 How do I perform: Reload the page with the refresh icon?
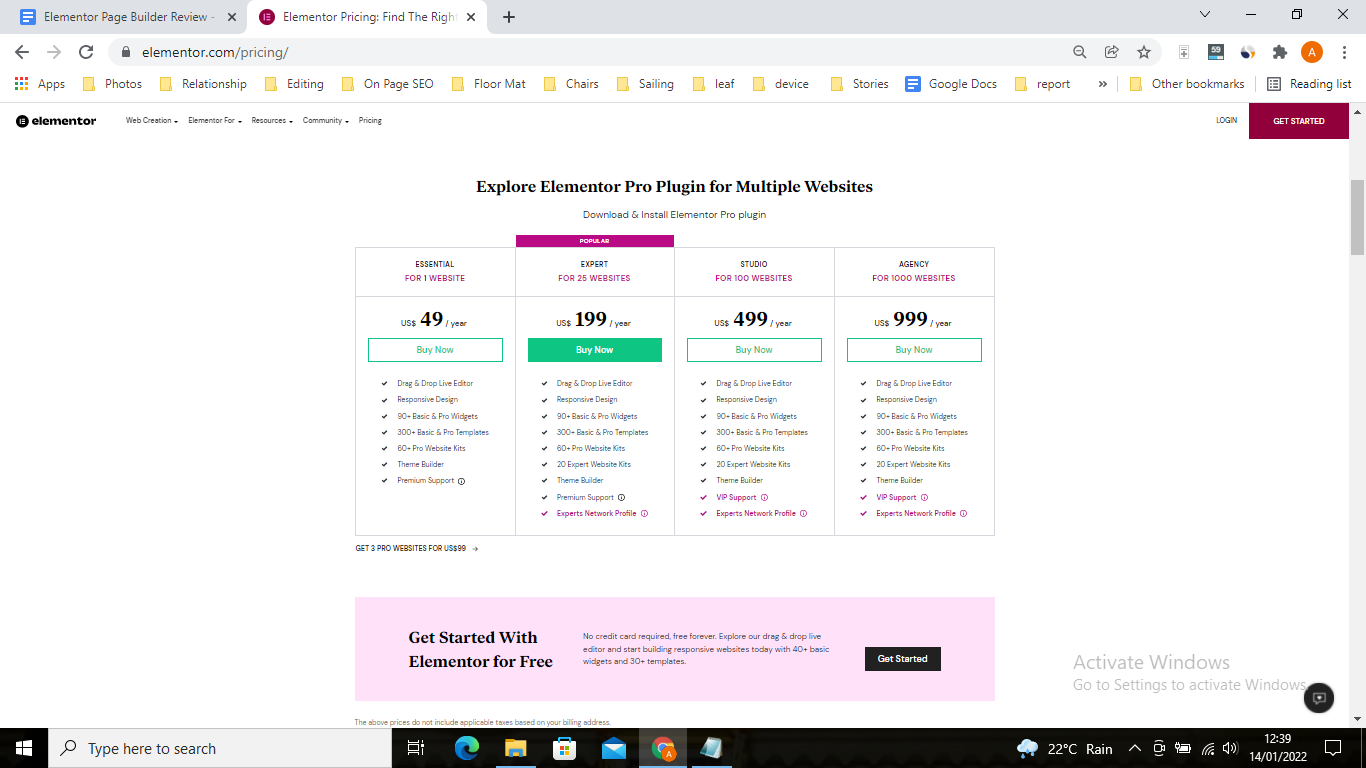pos(86,52)
